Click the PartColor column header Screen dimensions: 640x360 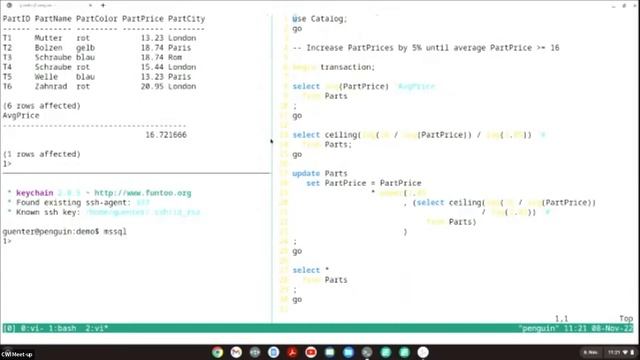97,19
